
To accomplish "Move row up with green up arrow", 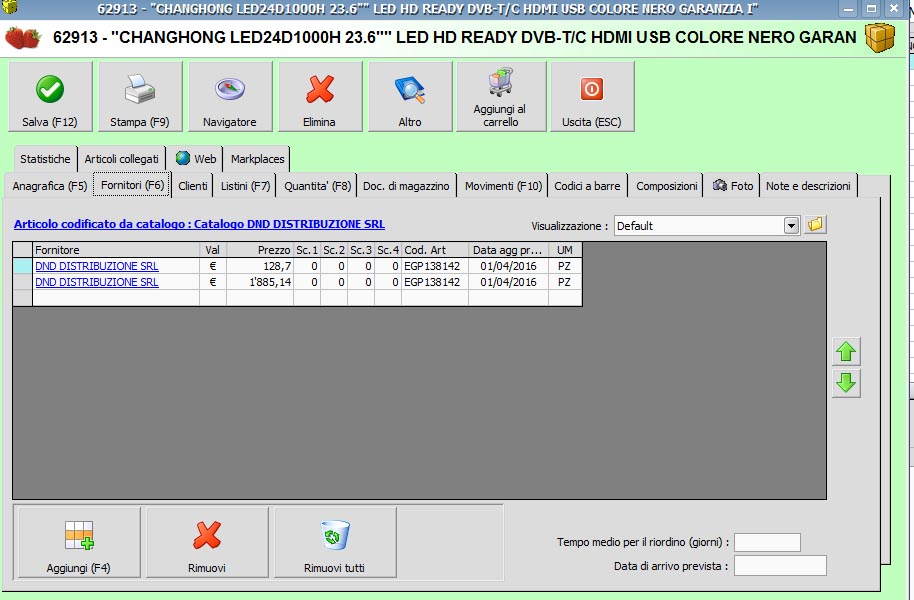I will tap(846, 352).
